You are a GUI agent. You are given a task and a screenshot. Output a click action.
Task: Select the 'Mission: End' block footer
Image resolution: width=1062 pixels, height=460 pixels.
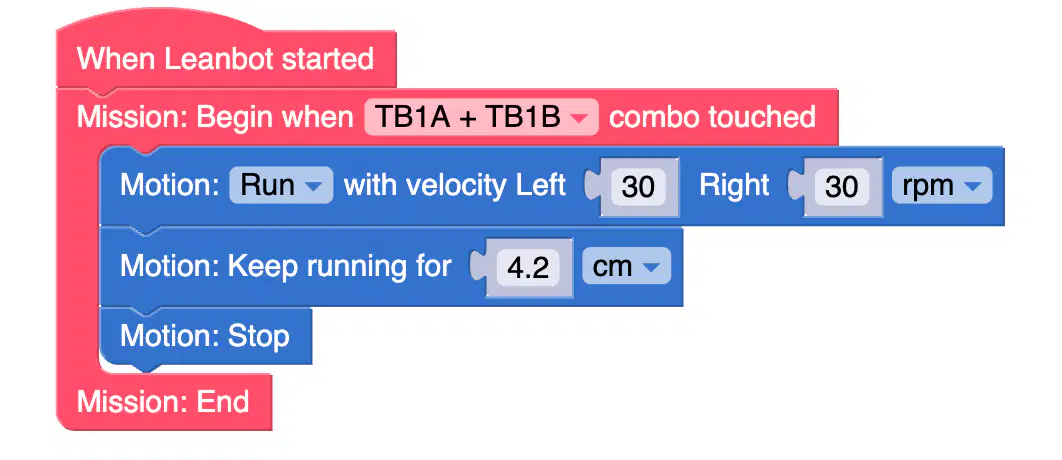[163, 402]
